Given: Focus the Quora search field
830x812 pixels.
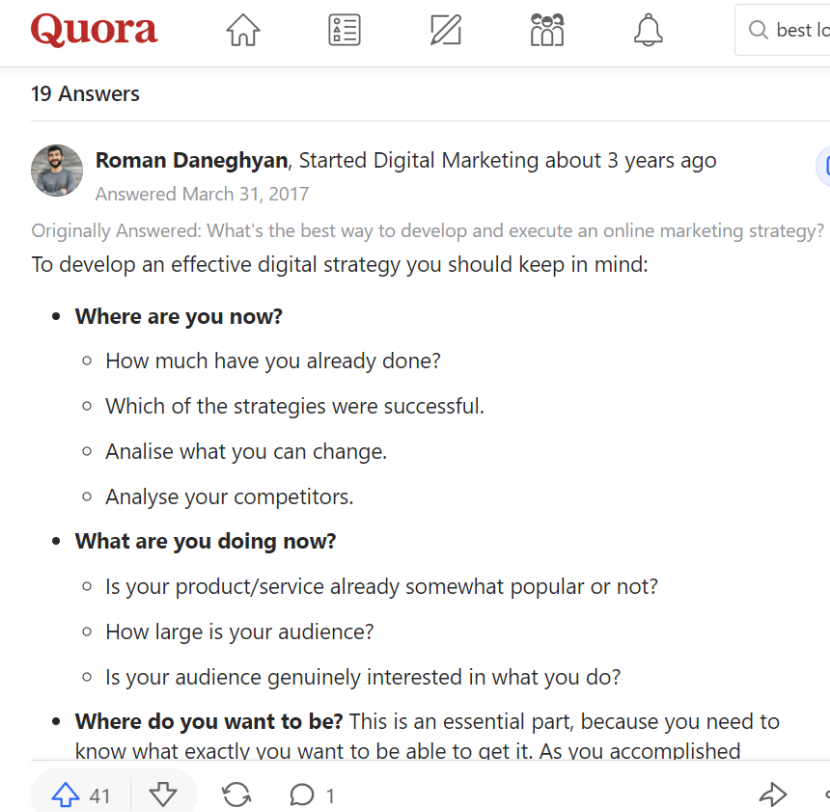Looking at the screenshot, I should point(801,31).
